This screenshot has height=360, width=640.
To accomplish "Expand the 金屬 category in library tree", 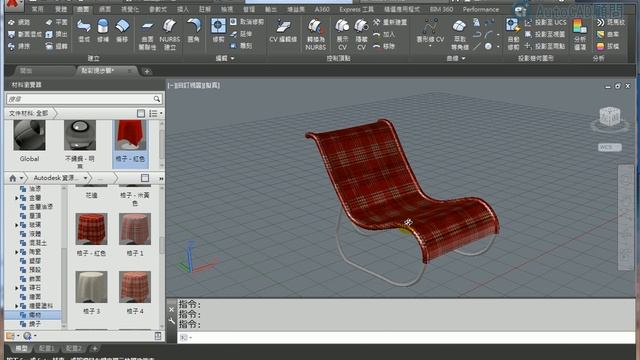I will tap(17, 198).
